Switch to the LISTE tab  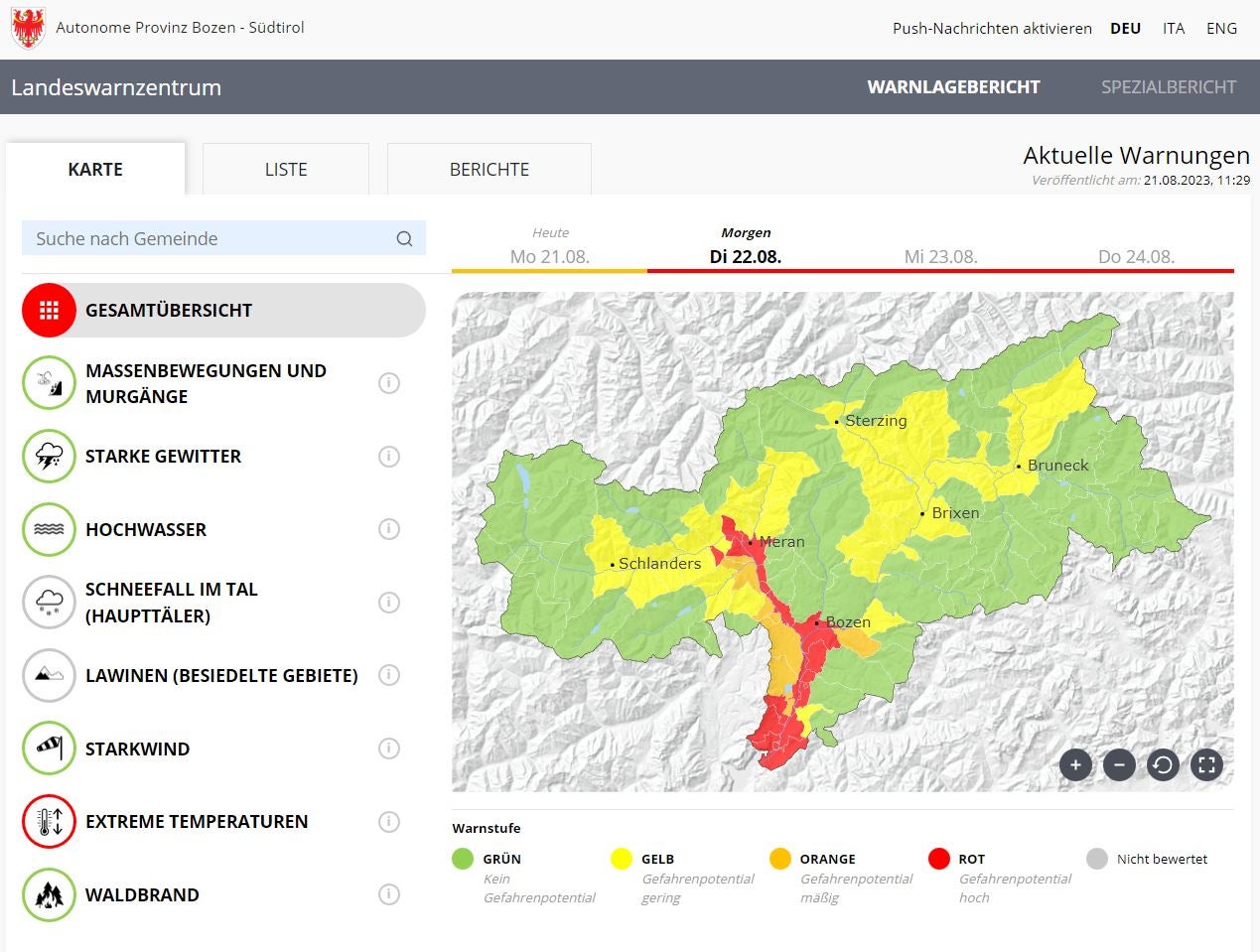286,170
